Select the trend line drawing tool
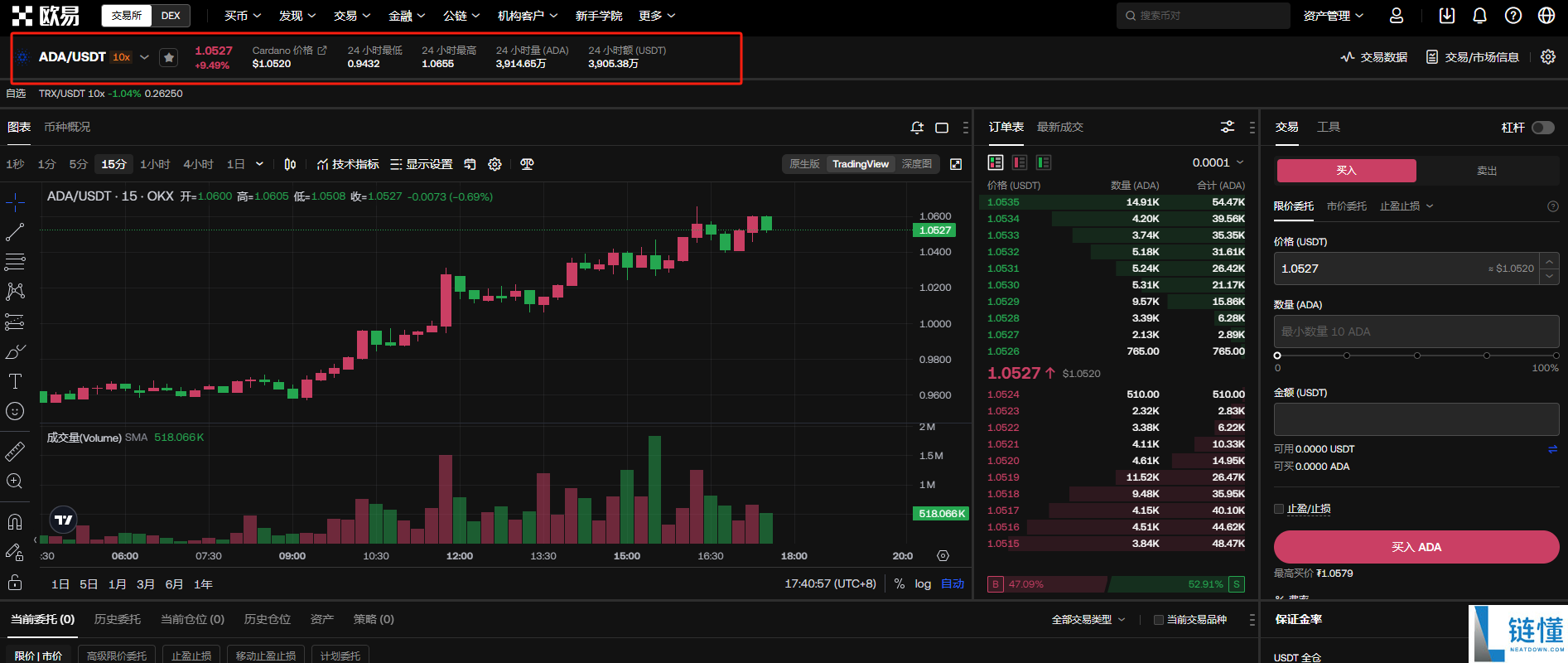1568x663 pixels. point(15,232)
